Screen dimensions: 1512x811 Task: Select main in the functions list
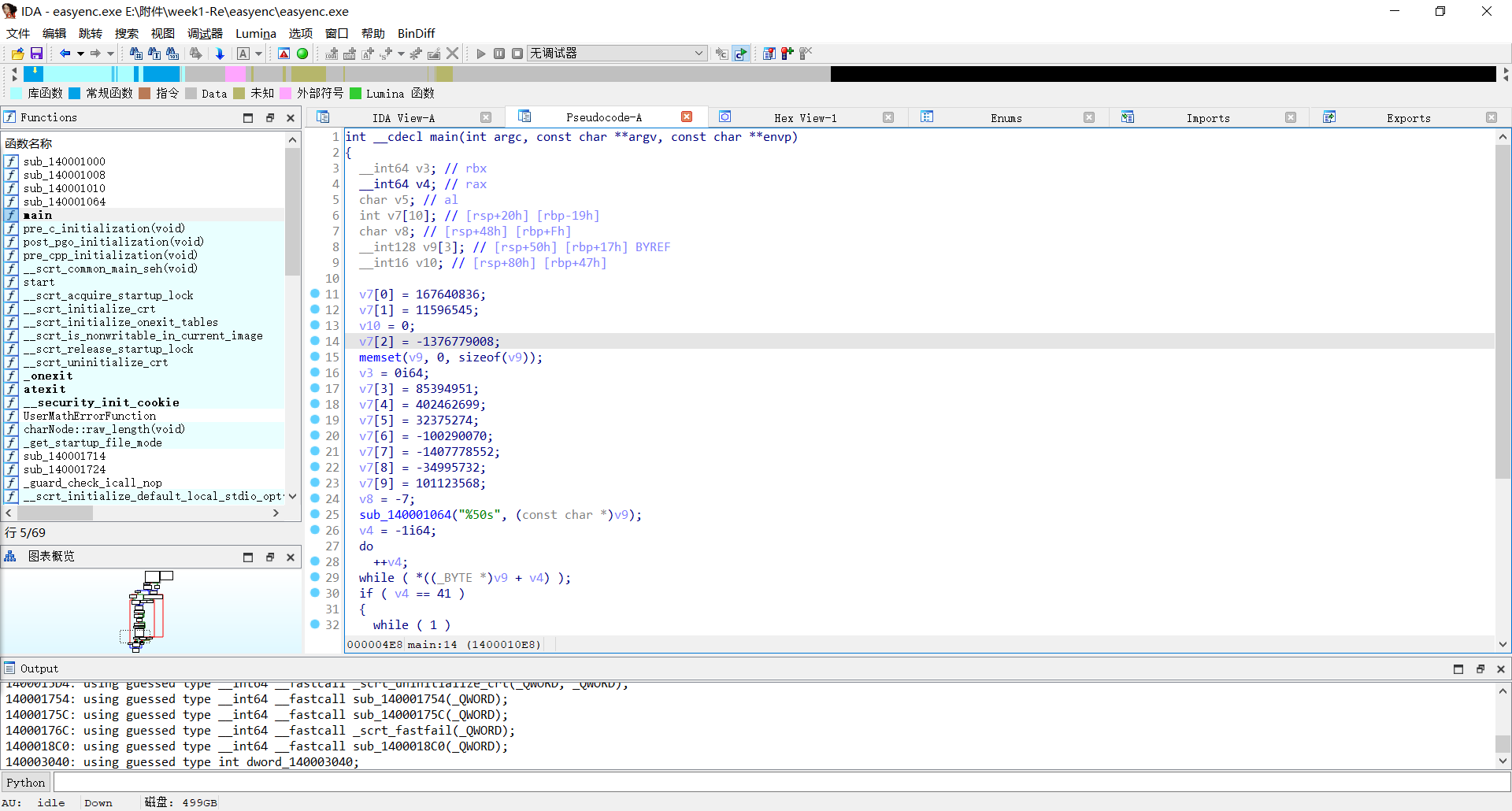38,215
